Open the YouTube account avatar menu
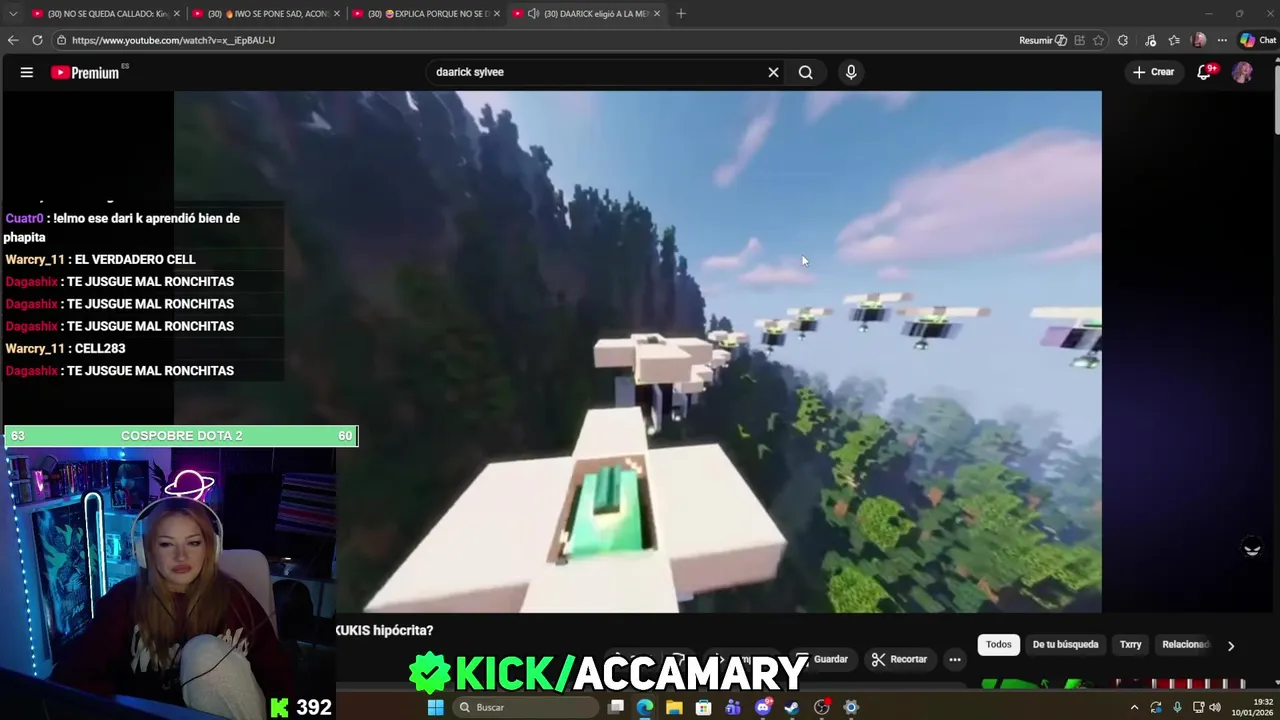Viewport: 1280px width, 720px height. (x=1242, y=72)
